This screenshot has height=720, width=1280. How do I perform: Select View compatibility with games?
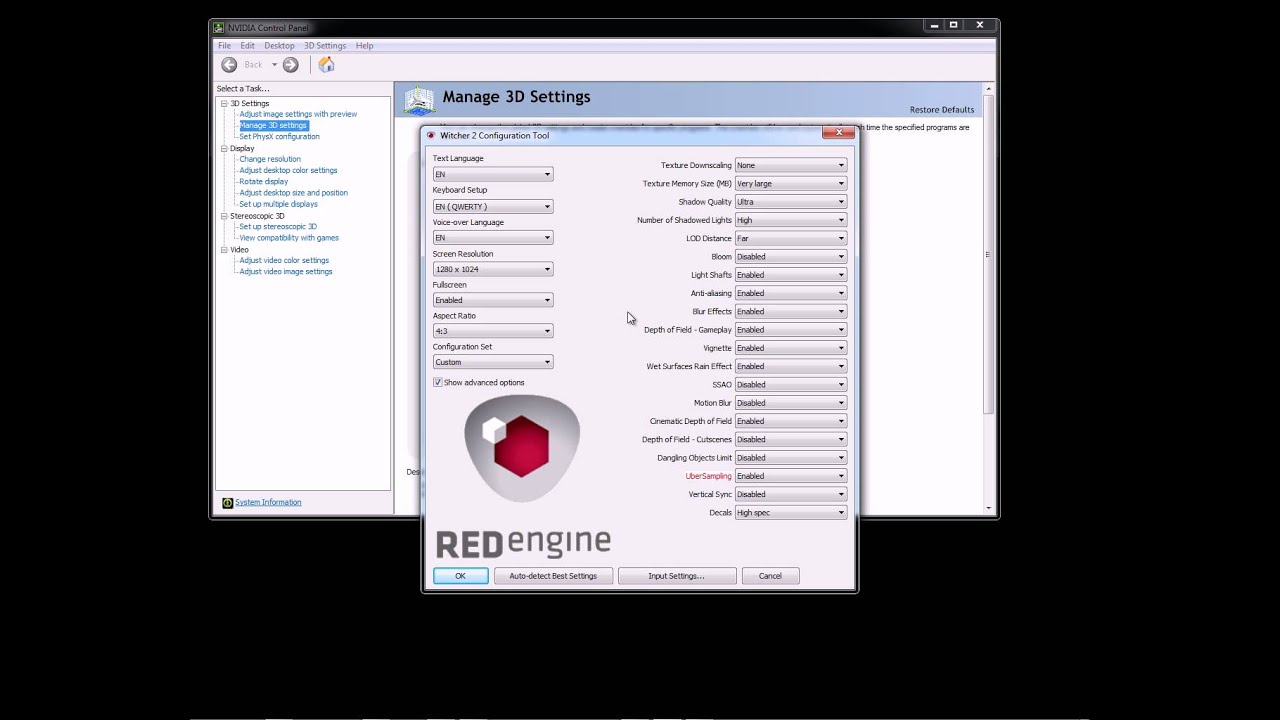289,238
